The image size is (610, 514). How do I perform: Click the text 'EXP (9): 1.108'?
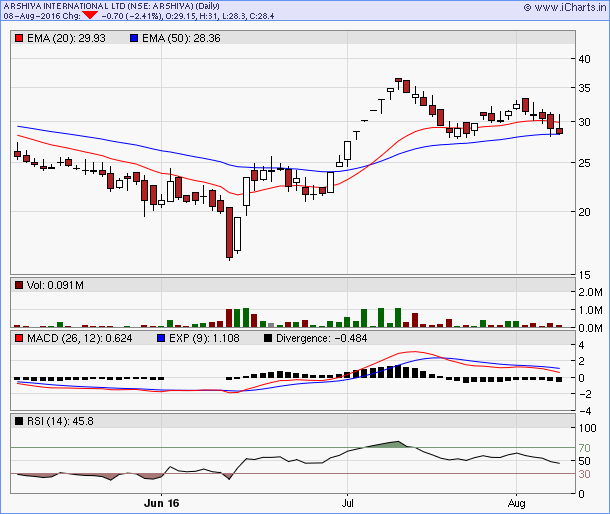pyautogui.click(x=204, y=338)
